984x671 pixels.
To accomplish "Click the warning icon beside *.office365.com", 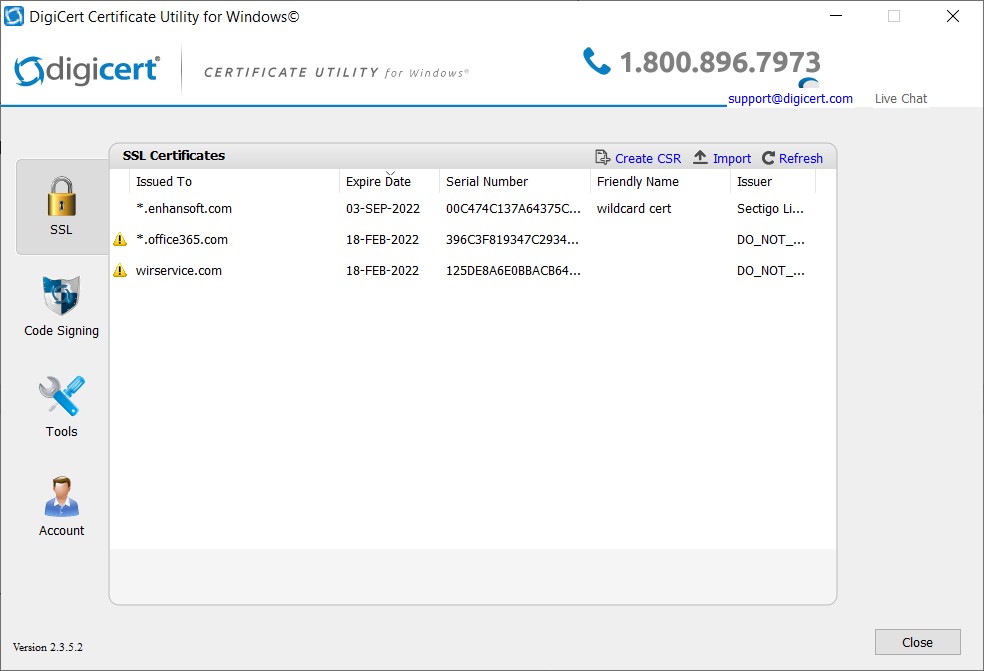I will (x=119, y=239).
